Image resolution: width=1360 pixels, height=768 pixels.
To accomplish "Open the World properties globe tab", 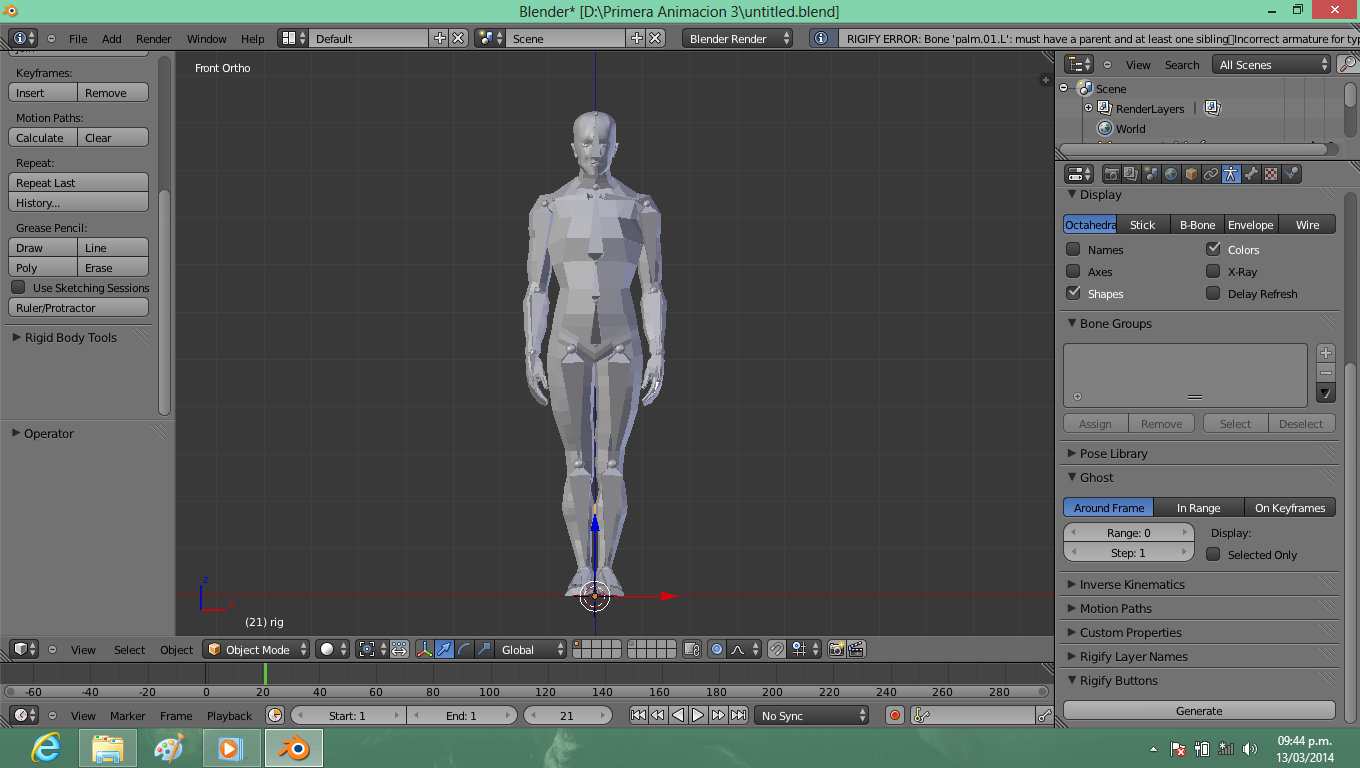I will click(1171, 174).
